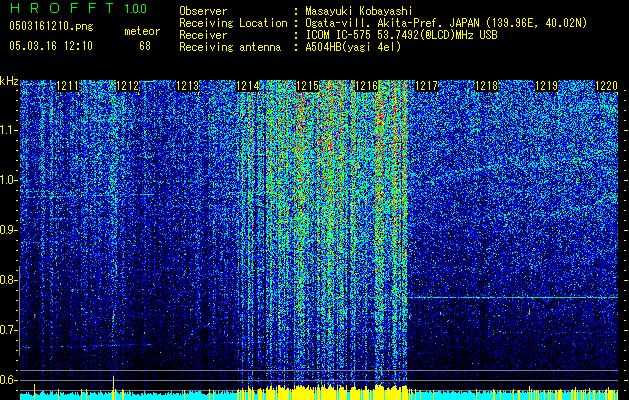This screenshot has width=629, height=400.
Task: Click the horizontal carrier line after 1217
Action: pyautogui.click(x=513, y=298)
